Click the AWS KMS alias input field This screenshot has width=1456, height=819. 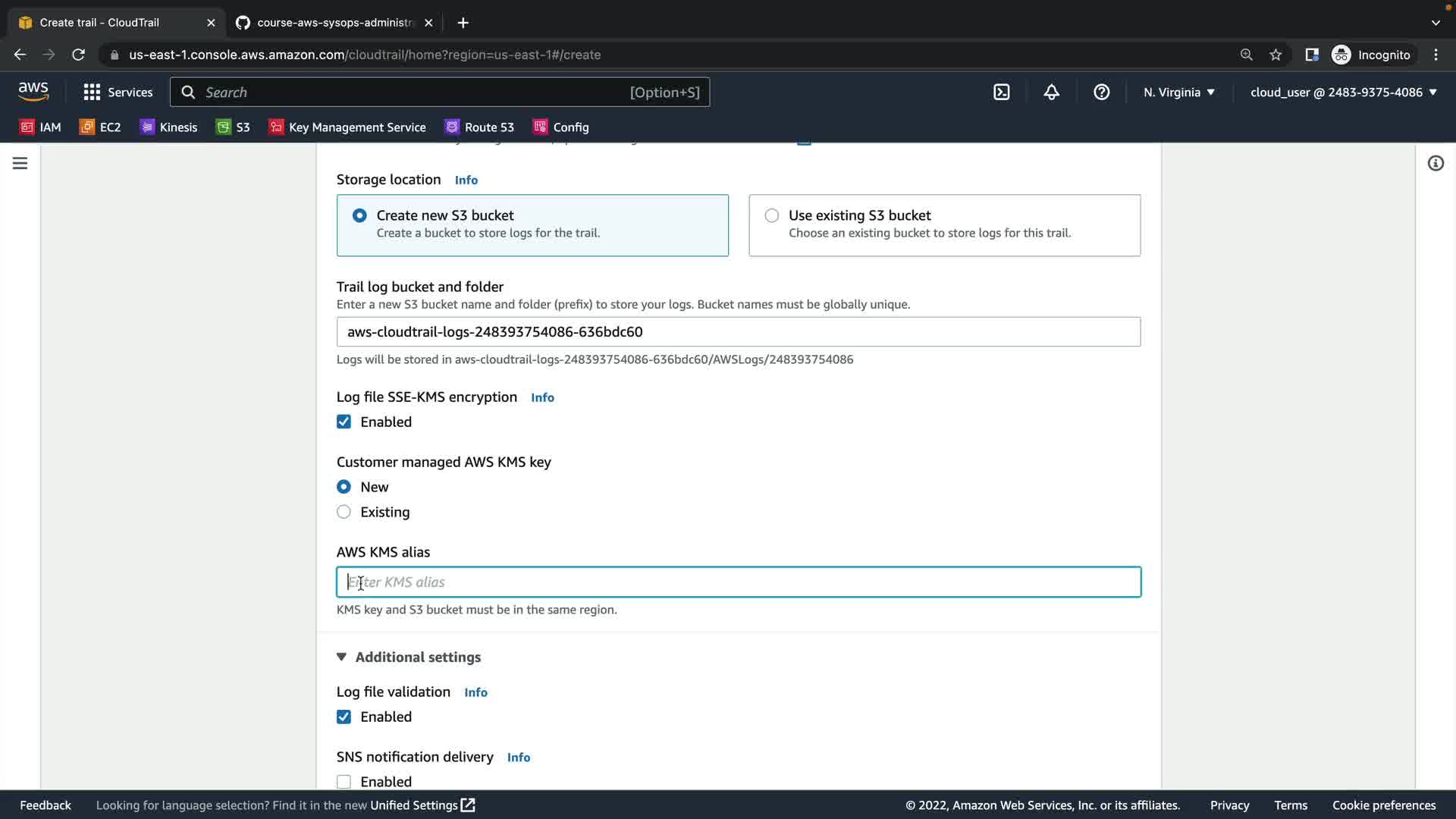(x=738, y=582)
